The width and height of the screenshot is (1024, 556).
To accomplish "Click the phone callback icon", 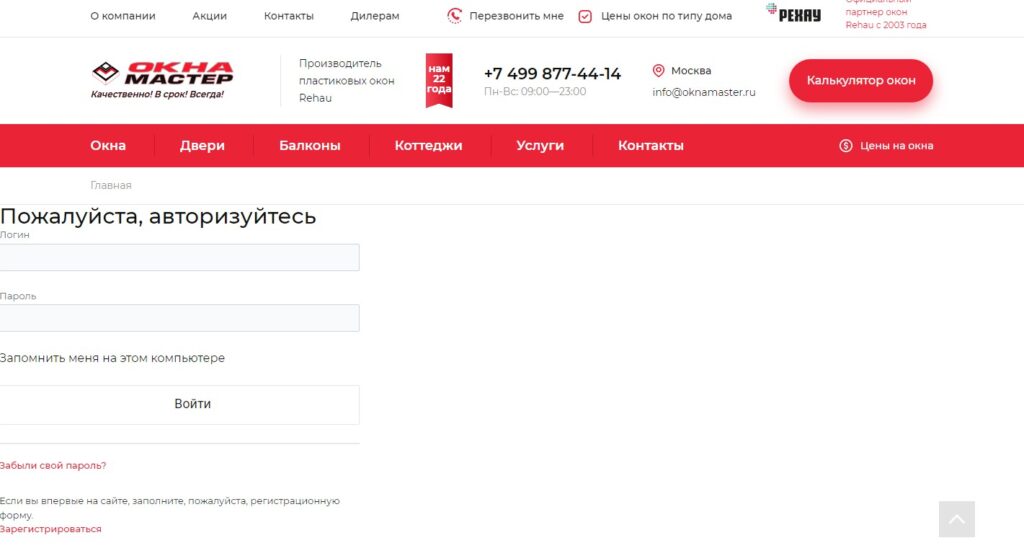I will click(455, 16).
